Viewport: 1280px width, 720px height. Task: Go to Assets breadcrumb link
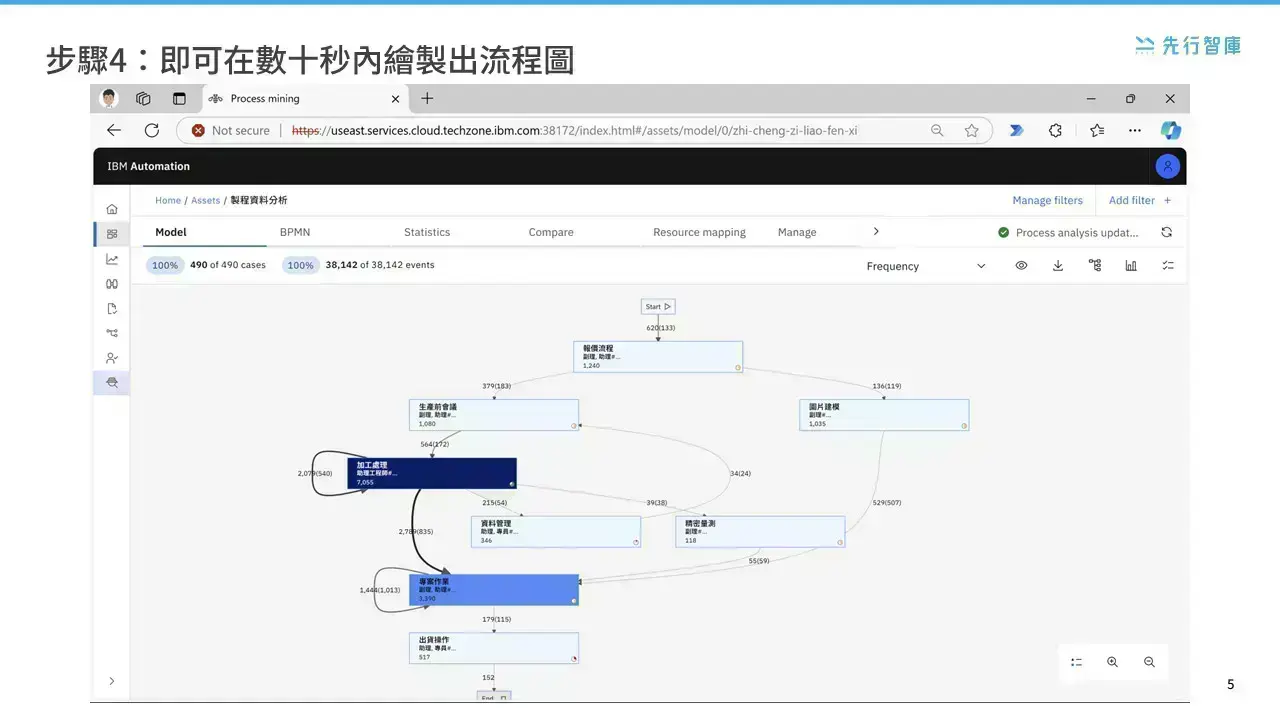(x=205, y=200)
